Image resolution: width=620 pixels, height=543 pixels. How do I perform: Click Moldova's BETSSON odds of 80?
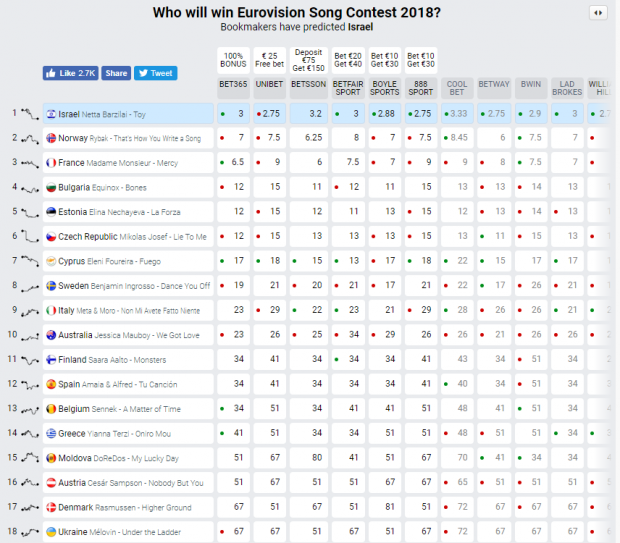(308, 458)
